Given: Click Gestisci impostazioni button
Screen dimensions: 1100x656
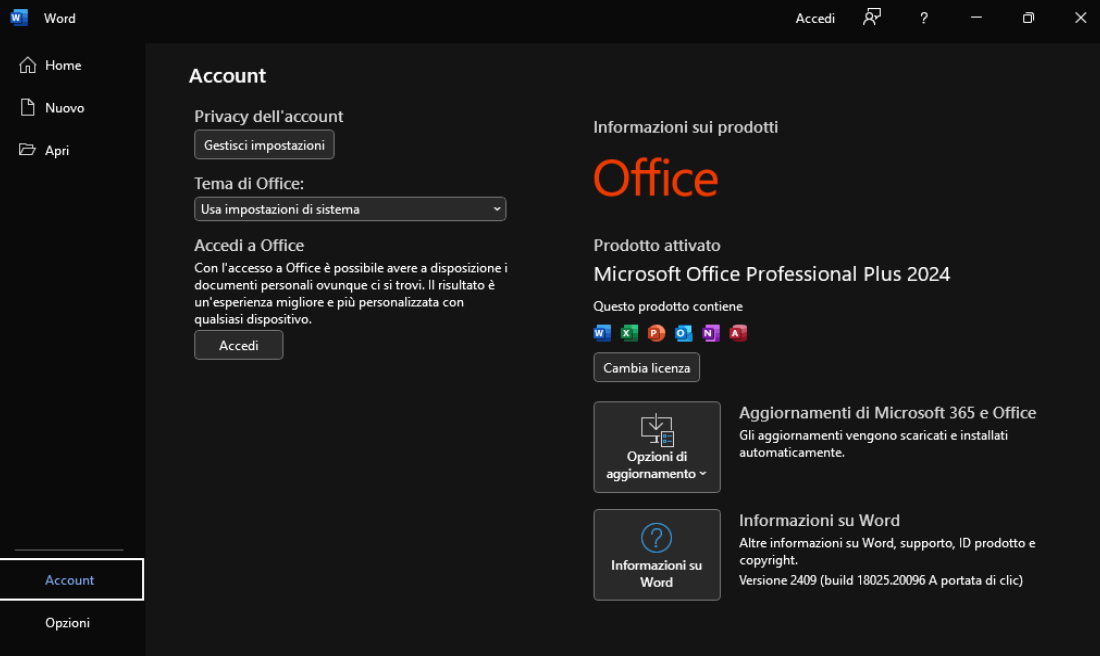Looking at the screenshot, I should click(x=264, y=145).
